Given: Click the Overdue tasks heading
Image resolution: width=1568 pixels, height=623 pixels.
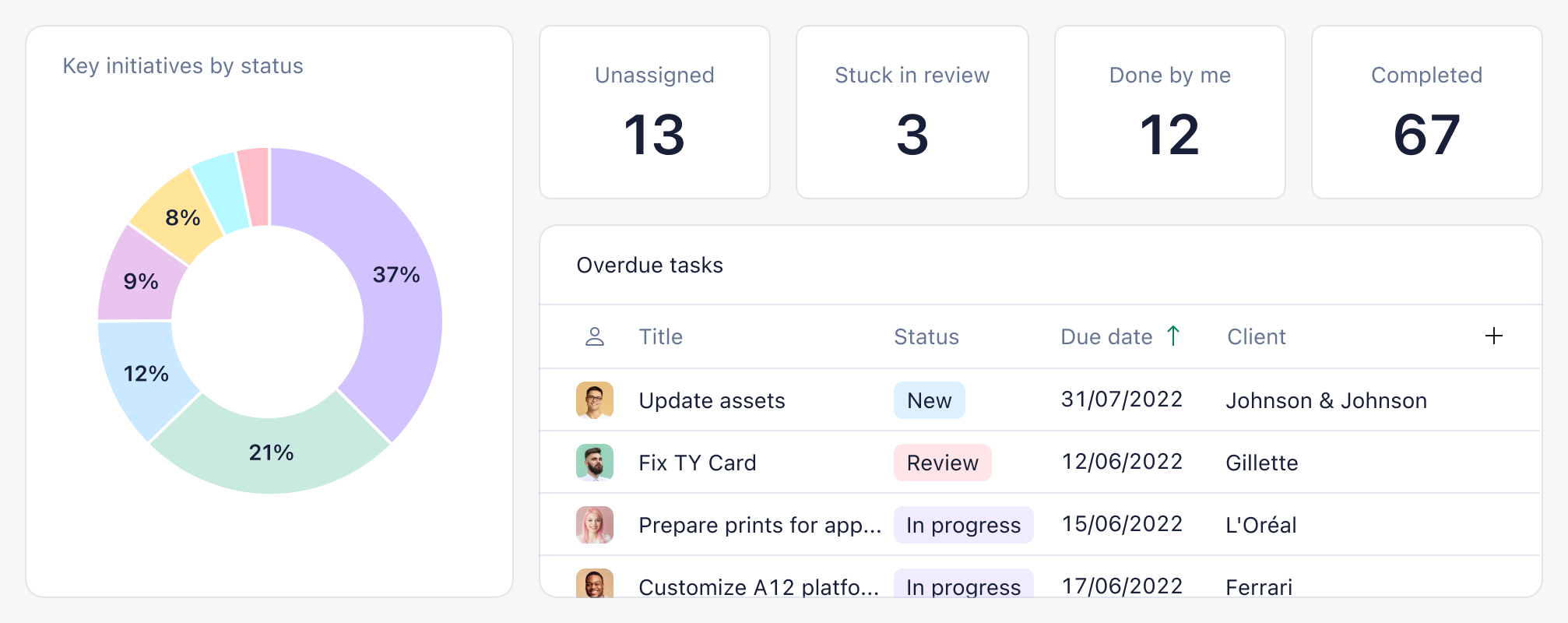Looking at the screenshot, I should (x=649, y=265).
